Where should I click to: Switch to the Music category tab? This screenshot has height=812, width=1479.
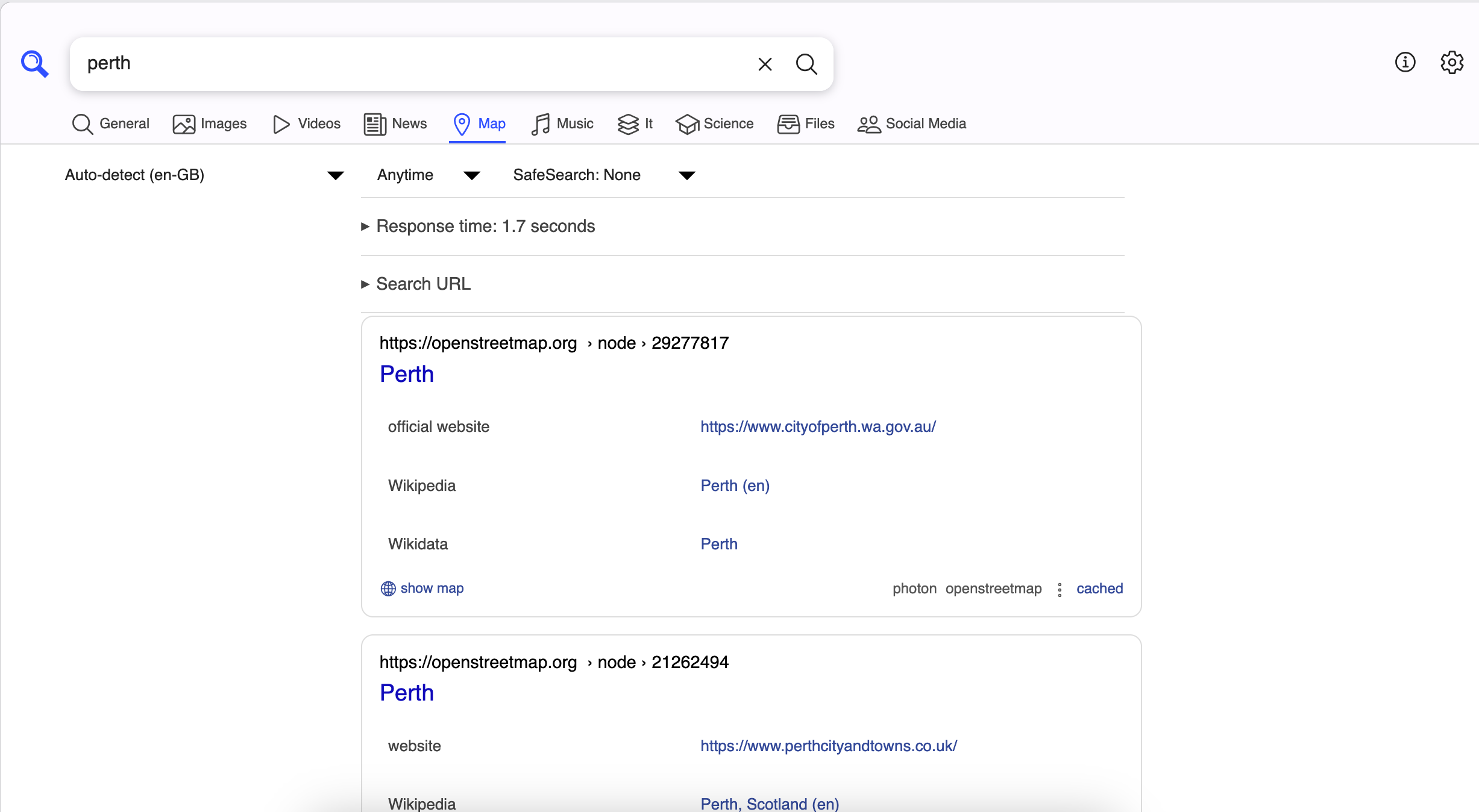click(x=562, y=123)
